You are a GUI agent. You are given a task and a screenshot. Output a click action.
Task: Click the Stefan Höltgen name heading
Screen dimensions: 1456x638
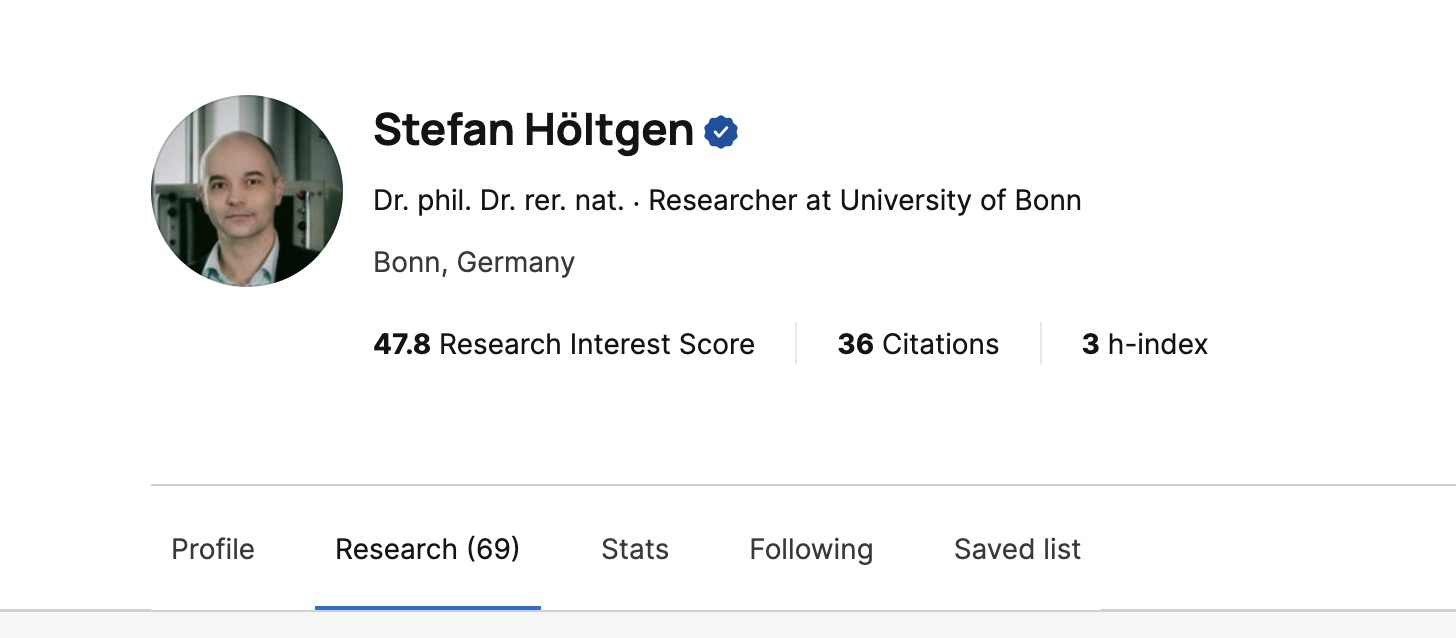point(533,131)
